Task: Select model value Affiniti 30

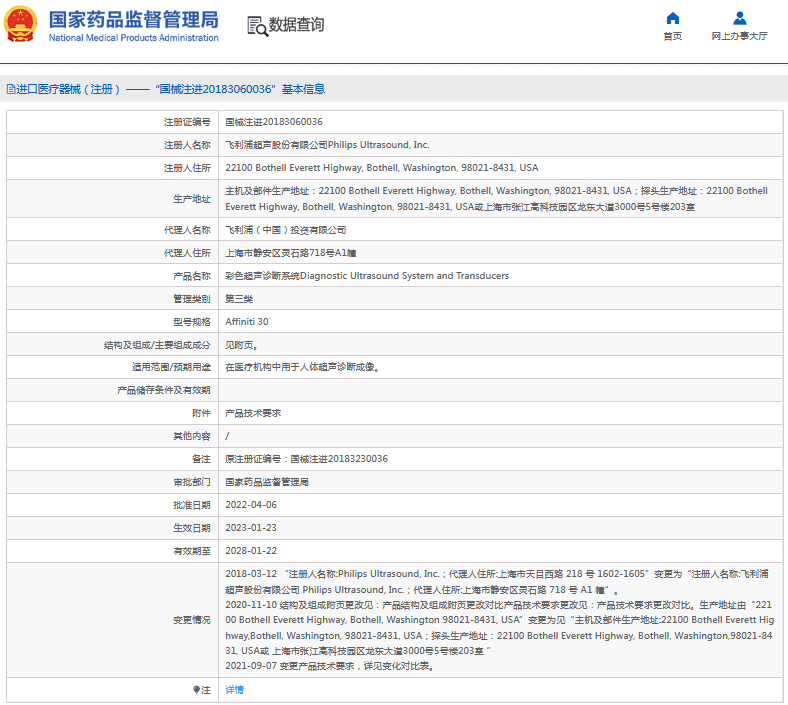Action: (247, 322)
